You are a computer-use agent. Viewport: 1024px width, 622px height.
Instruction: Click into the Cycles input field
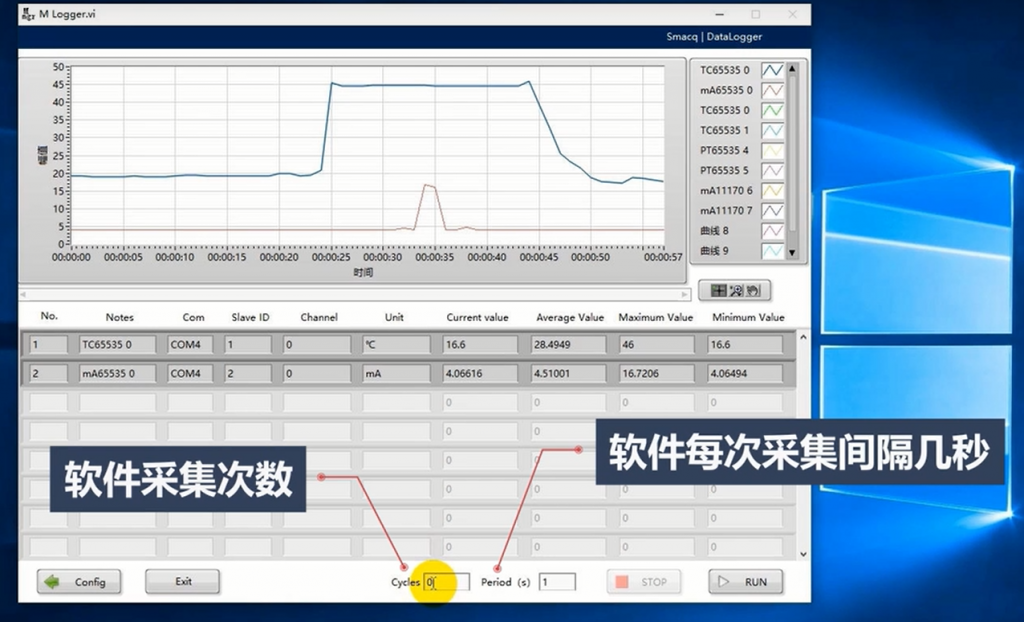pos(447,581)
